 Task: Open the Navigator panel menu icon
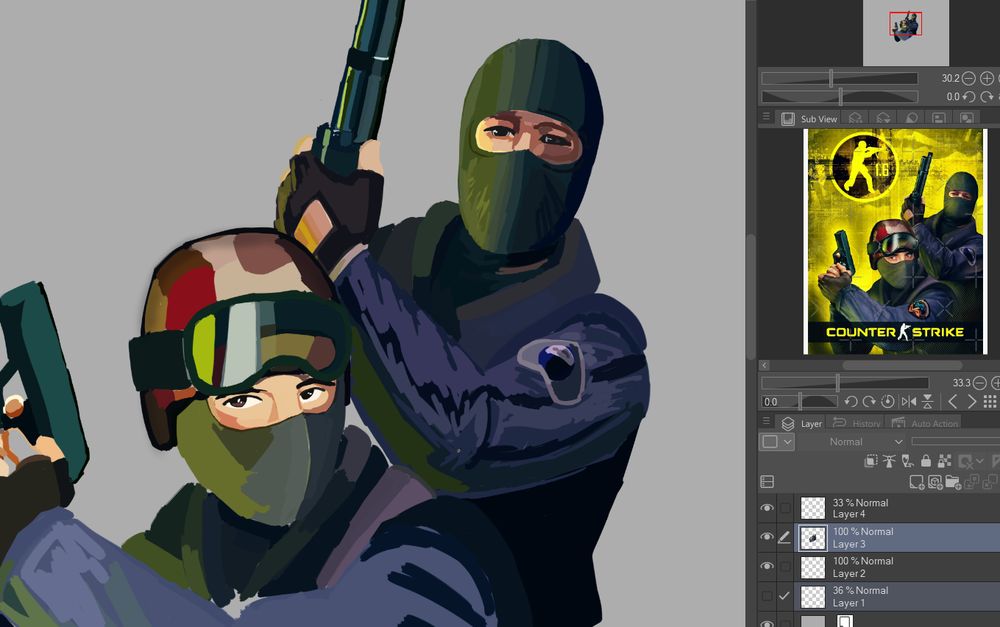tap(766, 117)
